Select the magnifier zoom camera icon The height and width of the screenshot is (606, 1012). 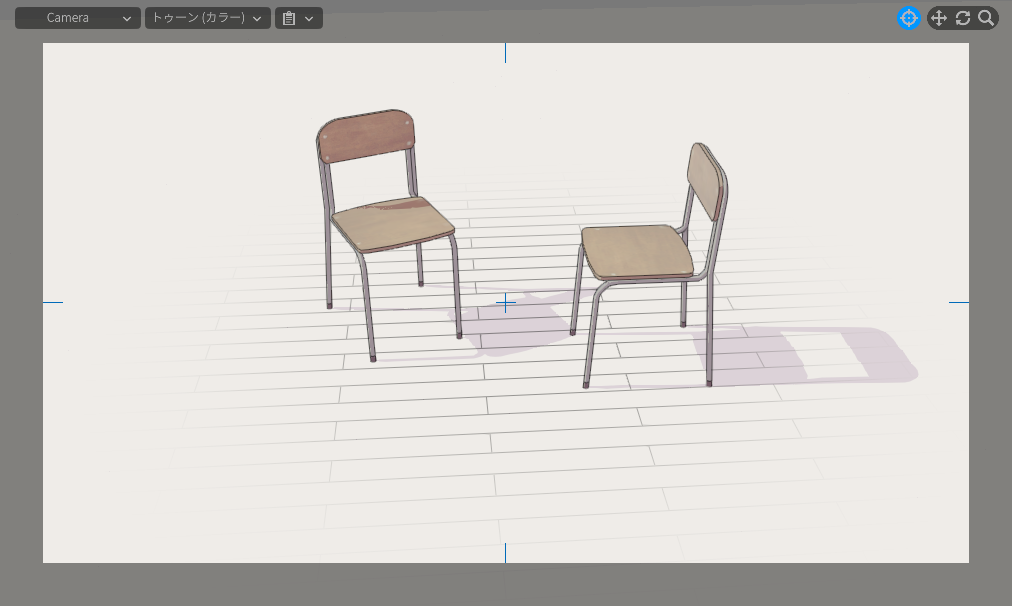click(986, 18)
